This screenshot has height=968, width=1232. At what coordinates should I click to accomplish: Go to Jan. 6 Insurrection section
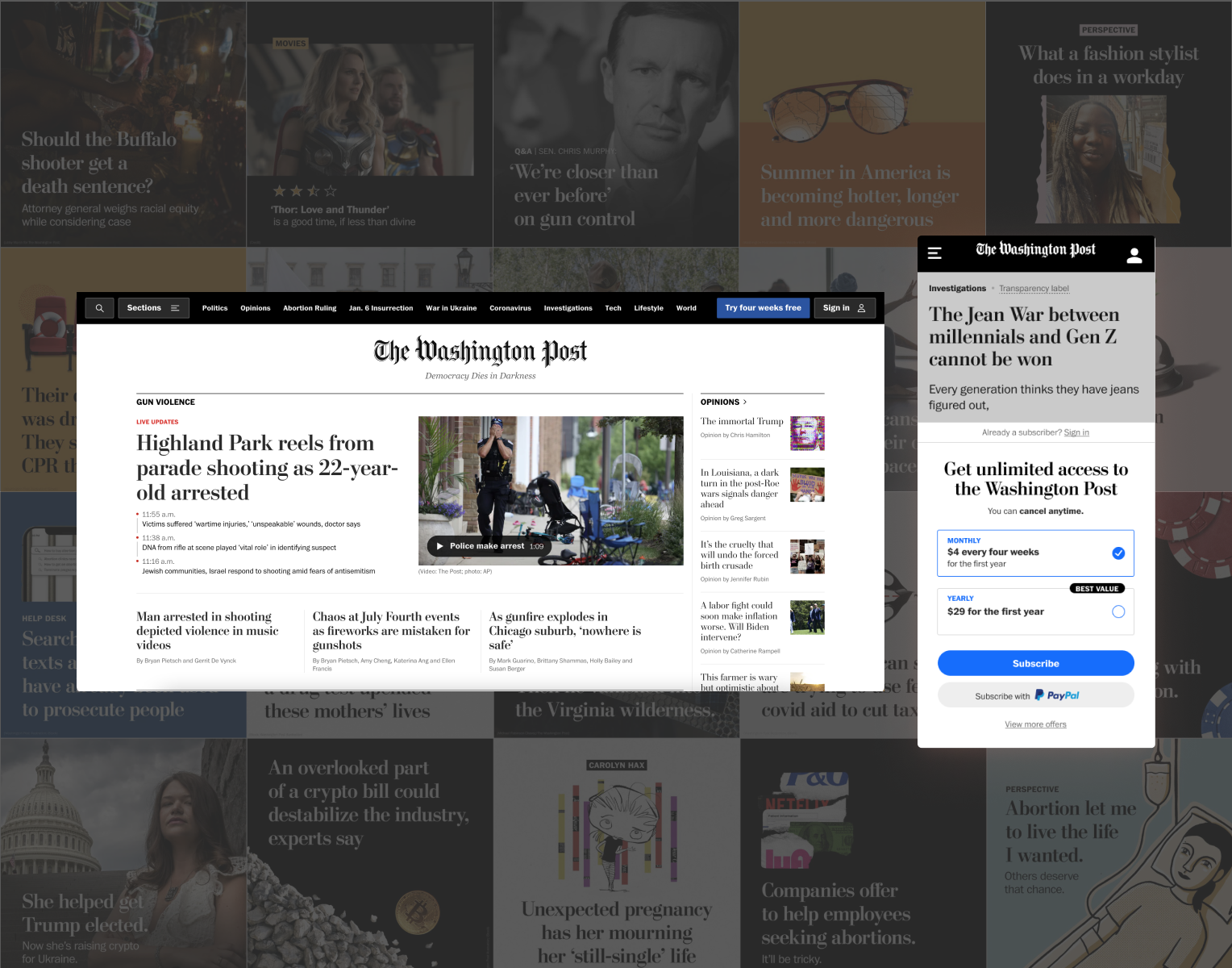tap(381, 308)
